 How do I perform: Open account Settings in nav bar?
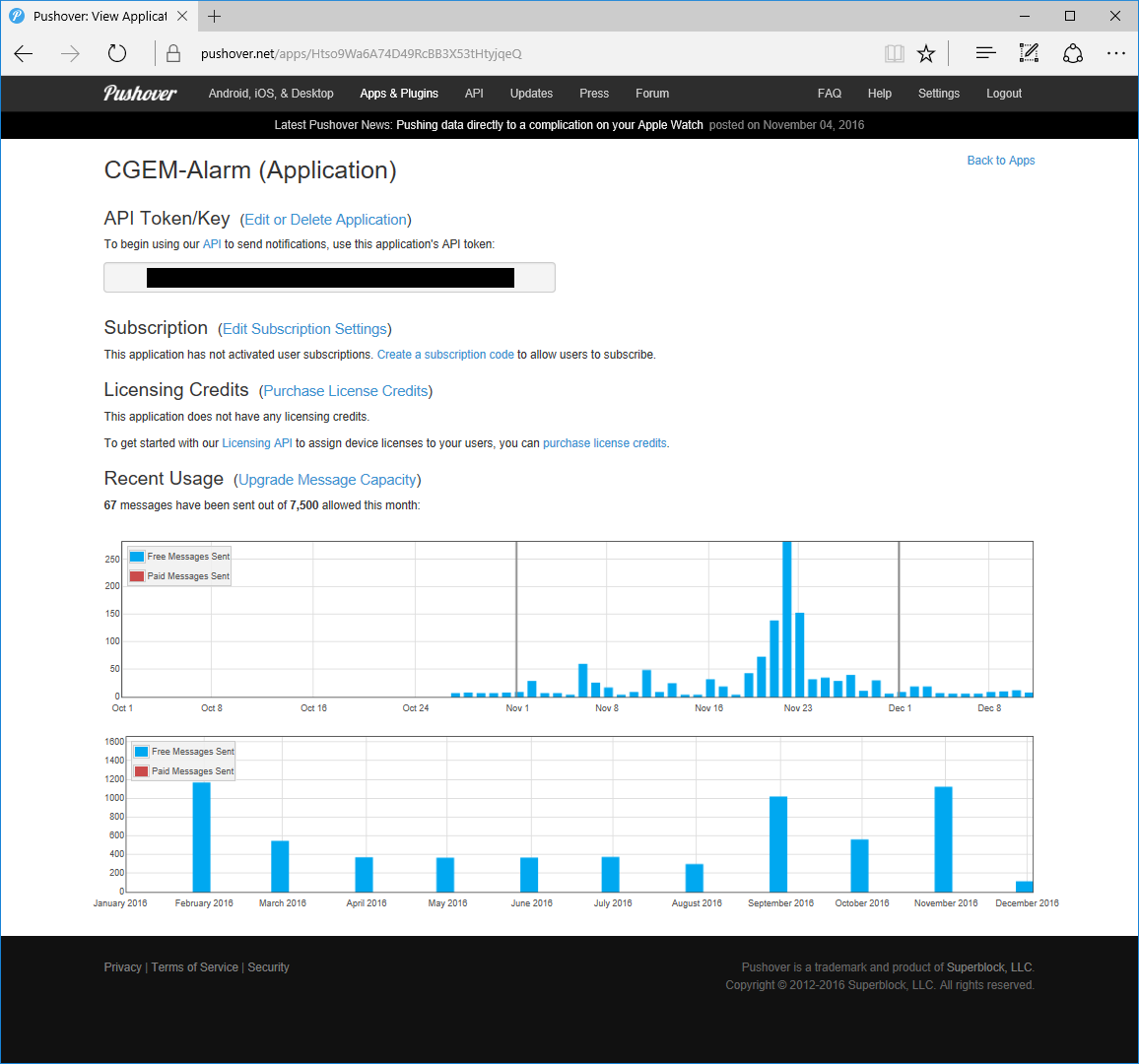tap(939, 94)
